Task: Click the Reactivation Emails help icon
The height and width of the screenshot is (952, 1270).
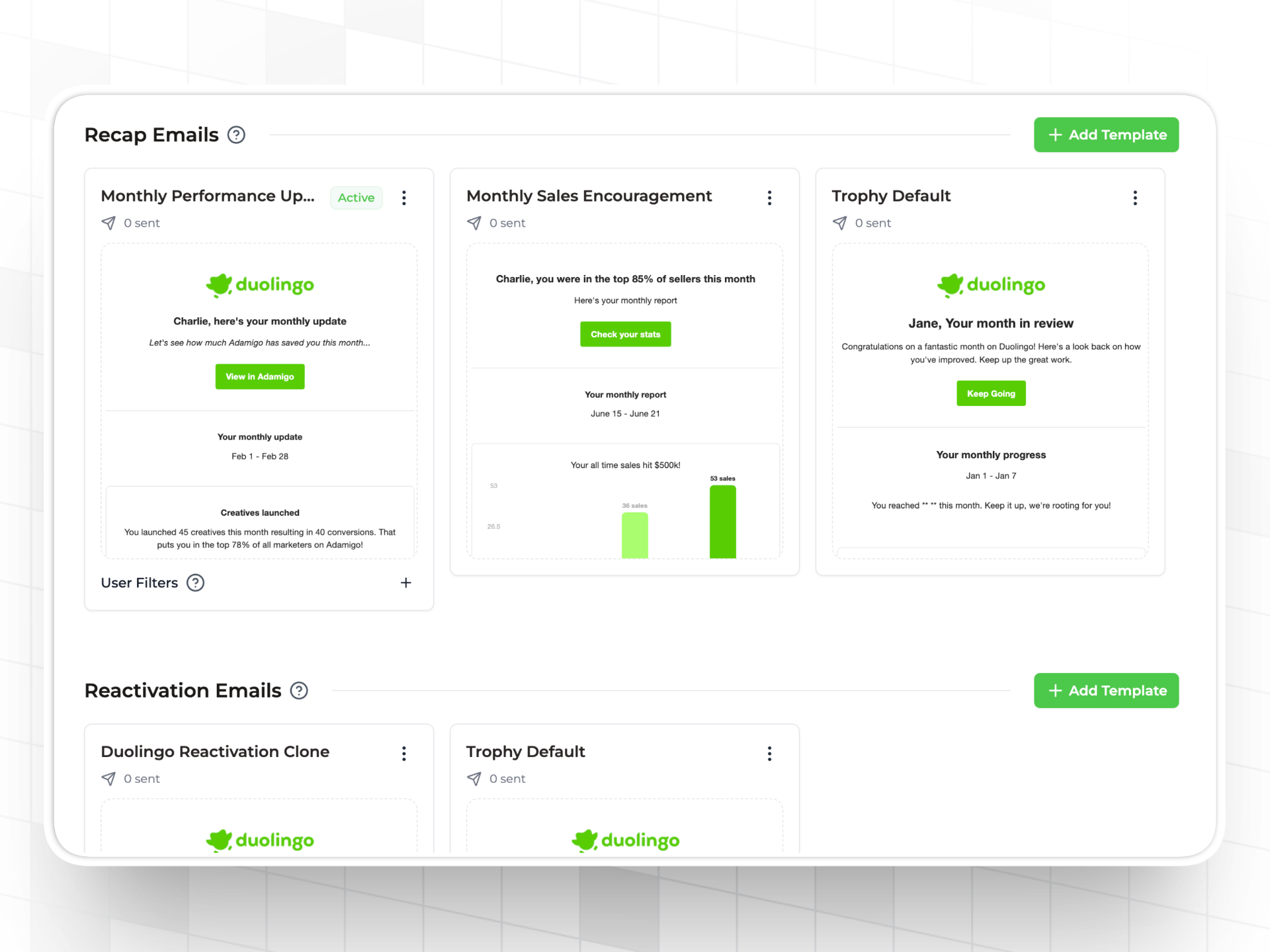Action: (x=299, y=691)
